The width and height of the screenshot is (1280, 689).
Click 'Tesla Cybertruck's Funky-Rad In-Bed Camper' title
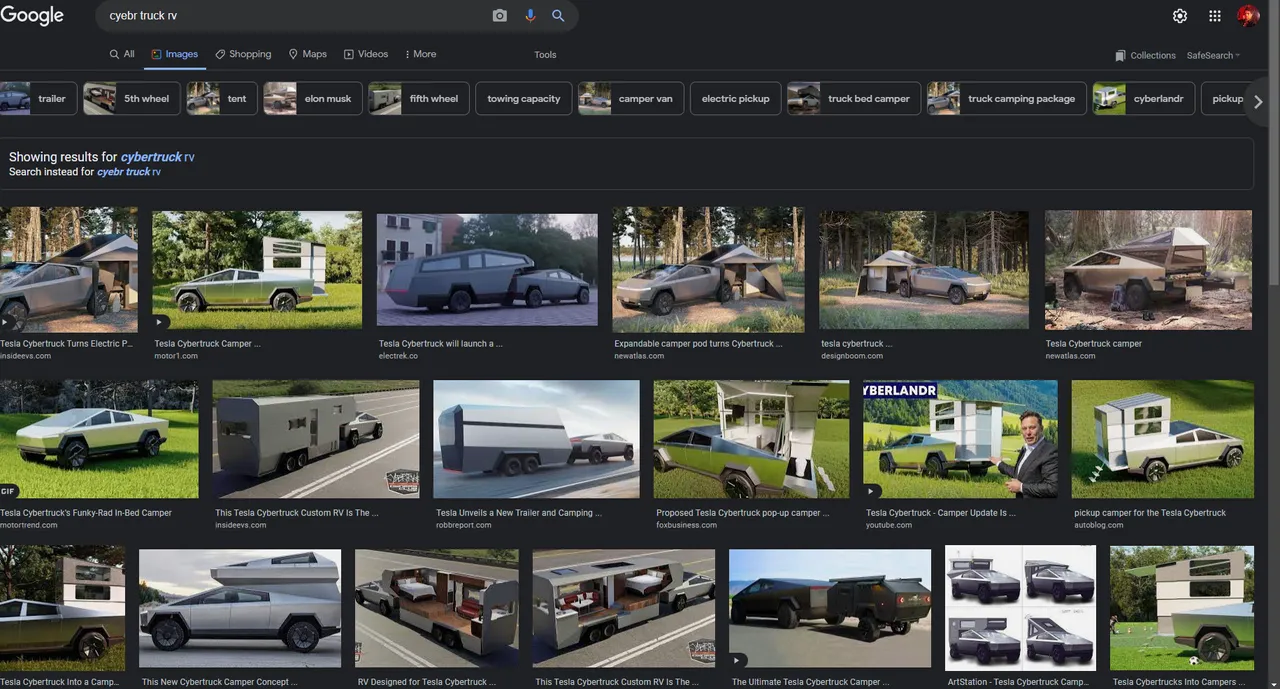pos(86,513)
